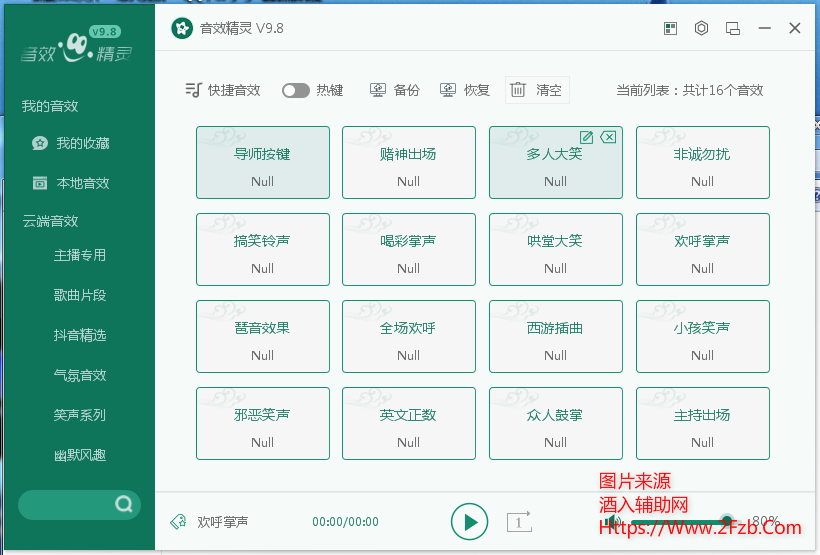Open settings via the hexagon icon
Screen dimensions: 820x555
701,28
